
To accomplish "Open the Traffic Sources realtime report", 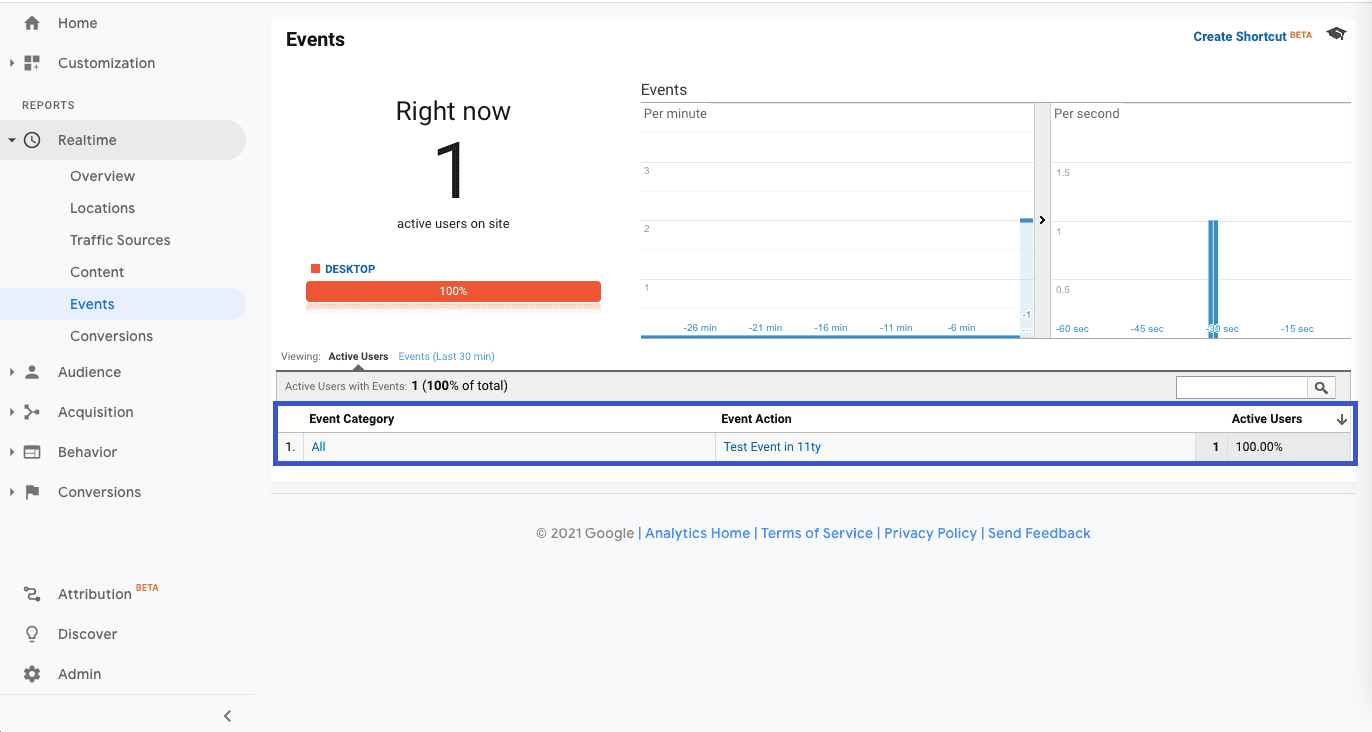I will click(x=120, y=240).
